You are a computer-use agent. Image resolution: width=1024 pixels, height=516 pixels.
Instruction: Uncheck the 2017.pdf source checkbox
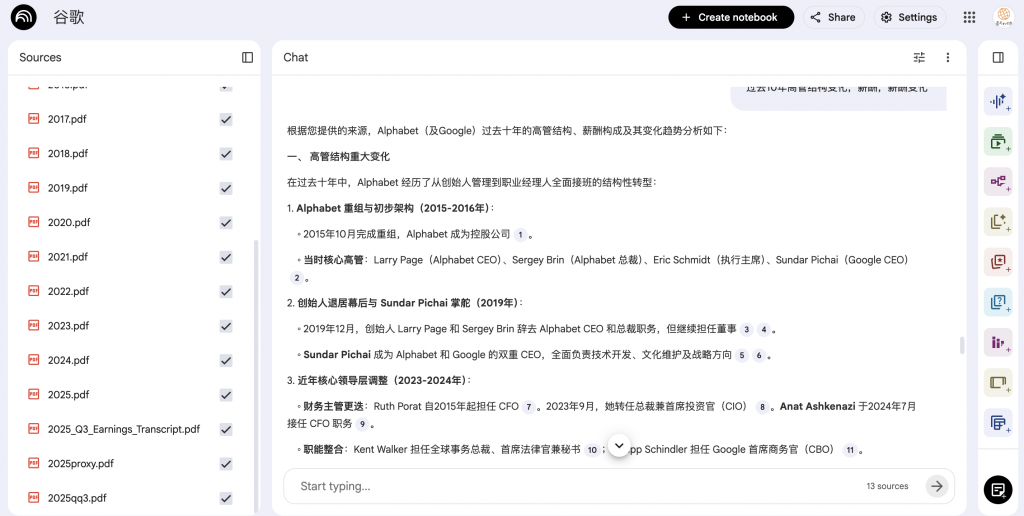click(x=226, y=119)
